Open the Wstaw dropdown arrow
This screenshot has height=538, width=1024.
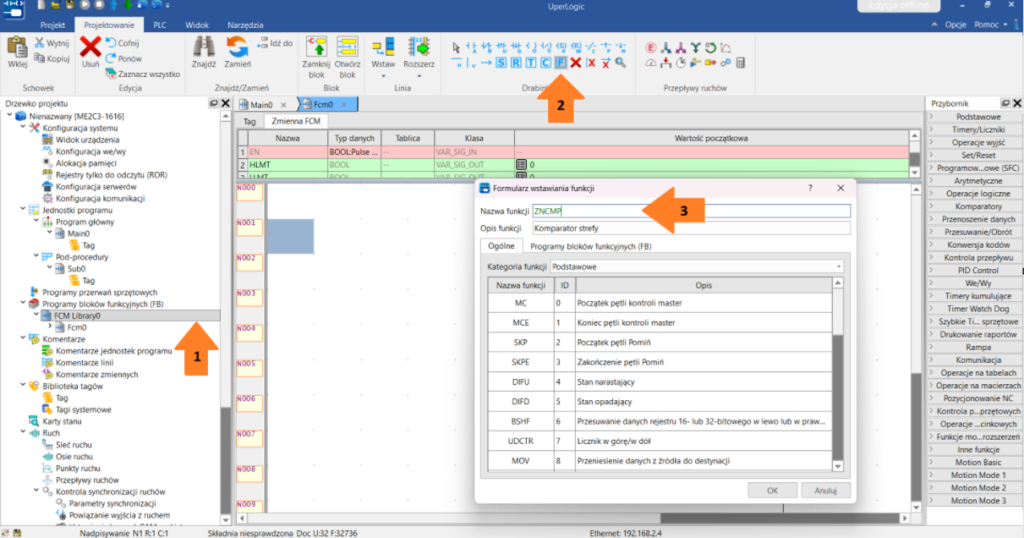point(383,76)
